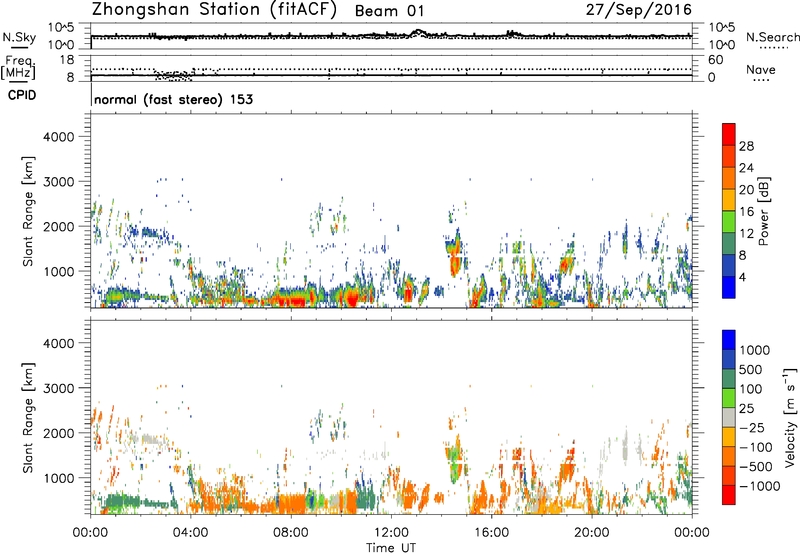Select 'normal (fast stereo) 153' mode text
The width and height of the screenshot is (800, 554).
(173, 99)
